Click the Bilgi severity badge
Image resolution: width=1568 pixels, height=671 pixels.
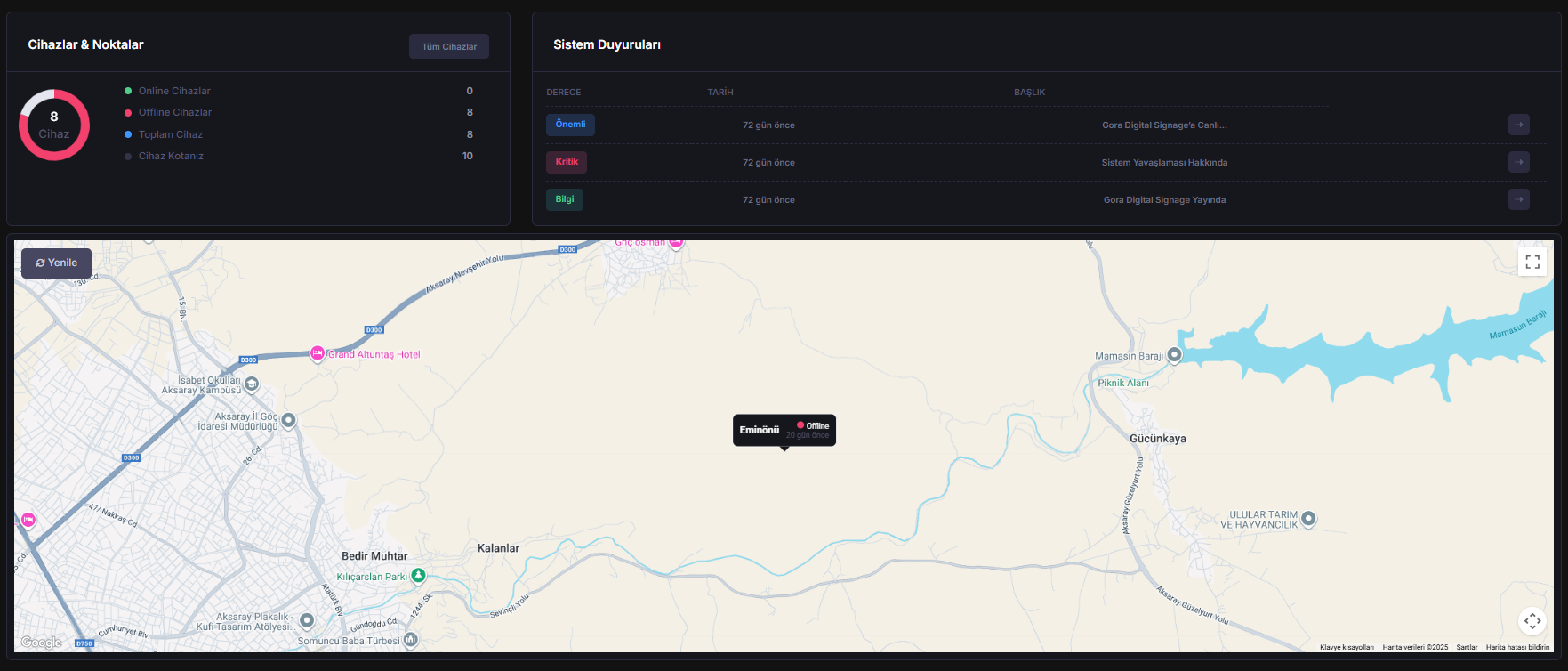(565, 199)
